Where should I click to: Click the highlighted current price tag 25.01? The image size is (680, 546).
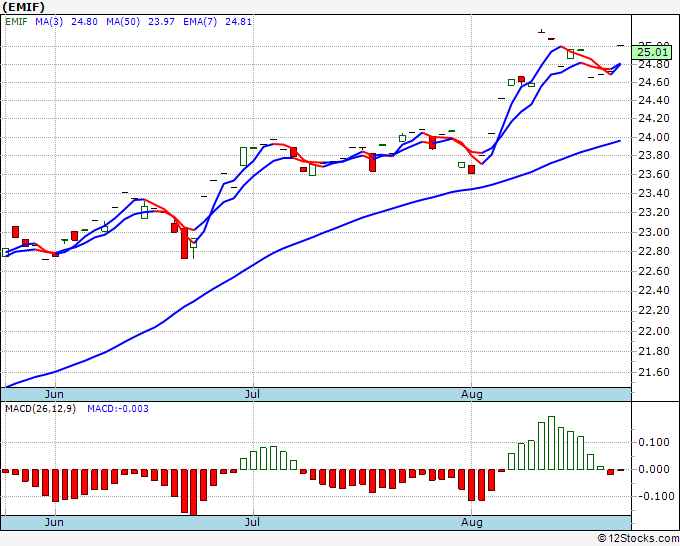click(x=653, y=52)
